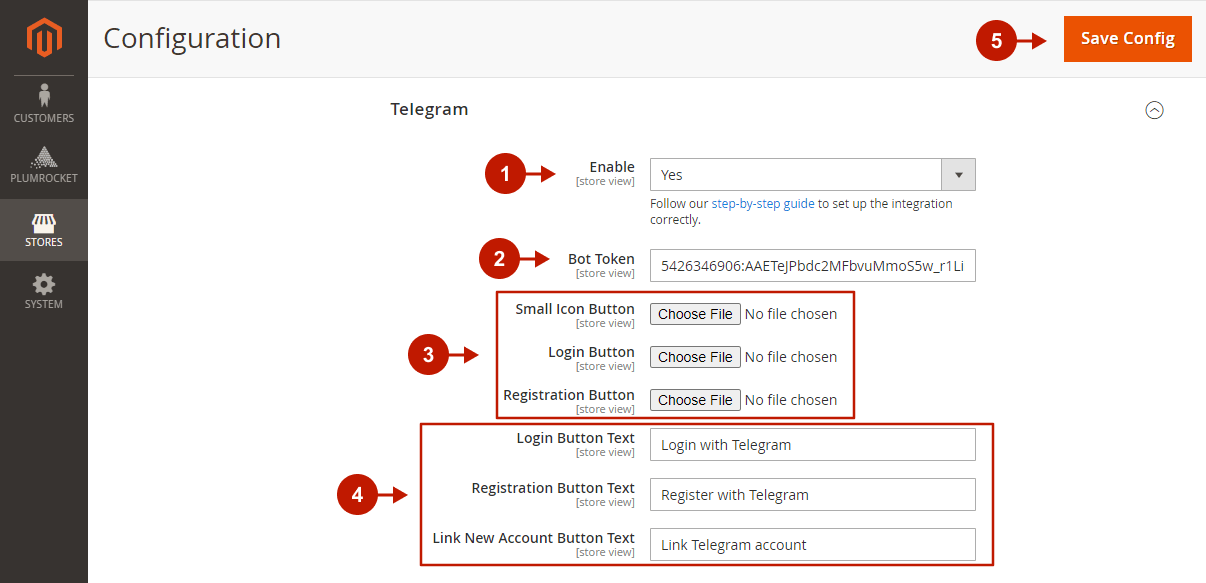Choose file for Login Button
The image size is (1206, 583).
click(x=695, y=357)
